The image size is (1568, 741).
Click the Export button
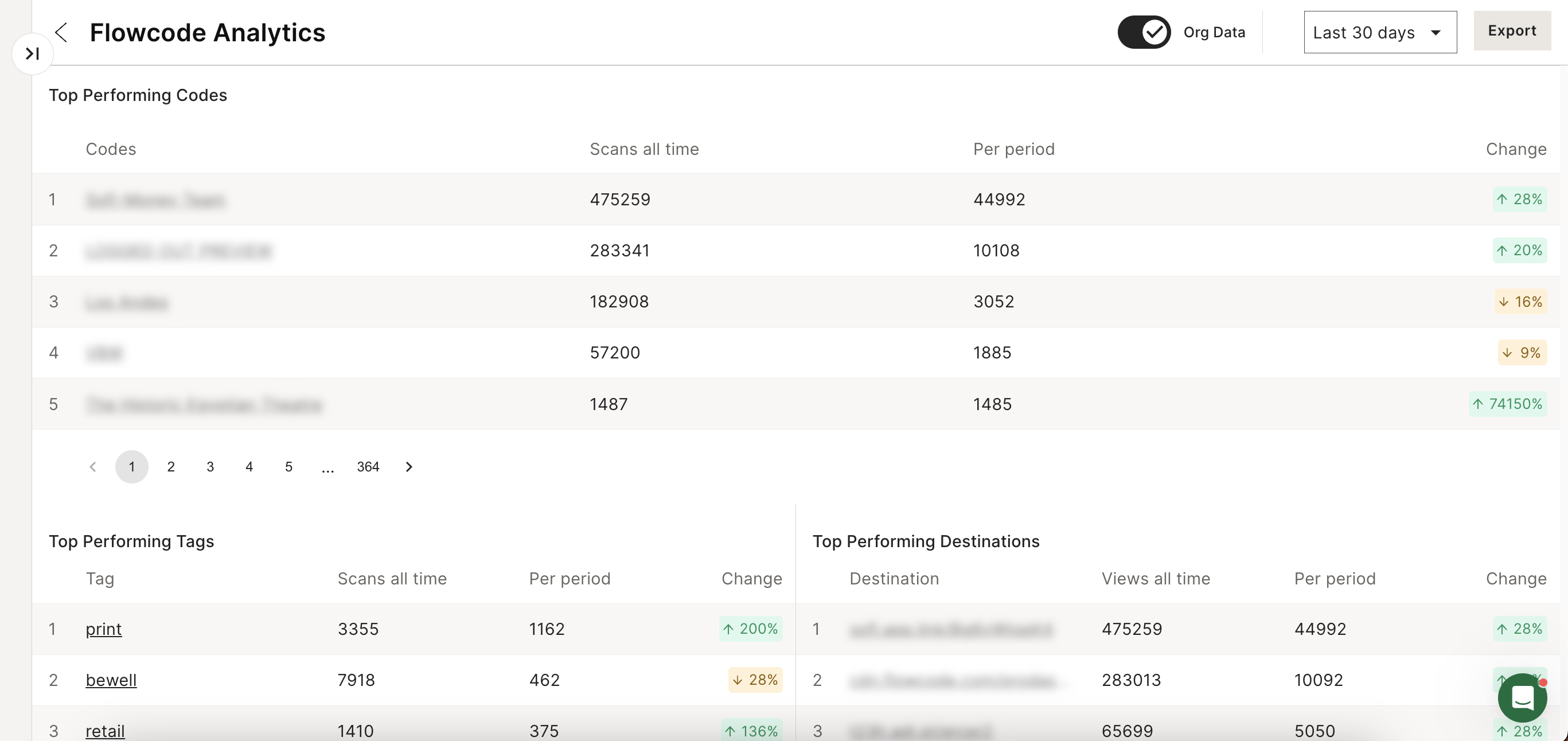[1512, 30]
